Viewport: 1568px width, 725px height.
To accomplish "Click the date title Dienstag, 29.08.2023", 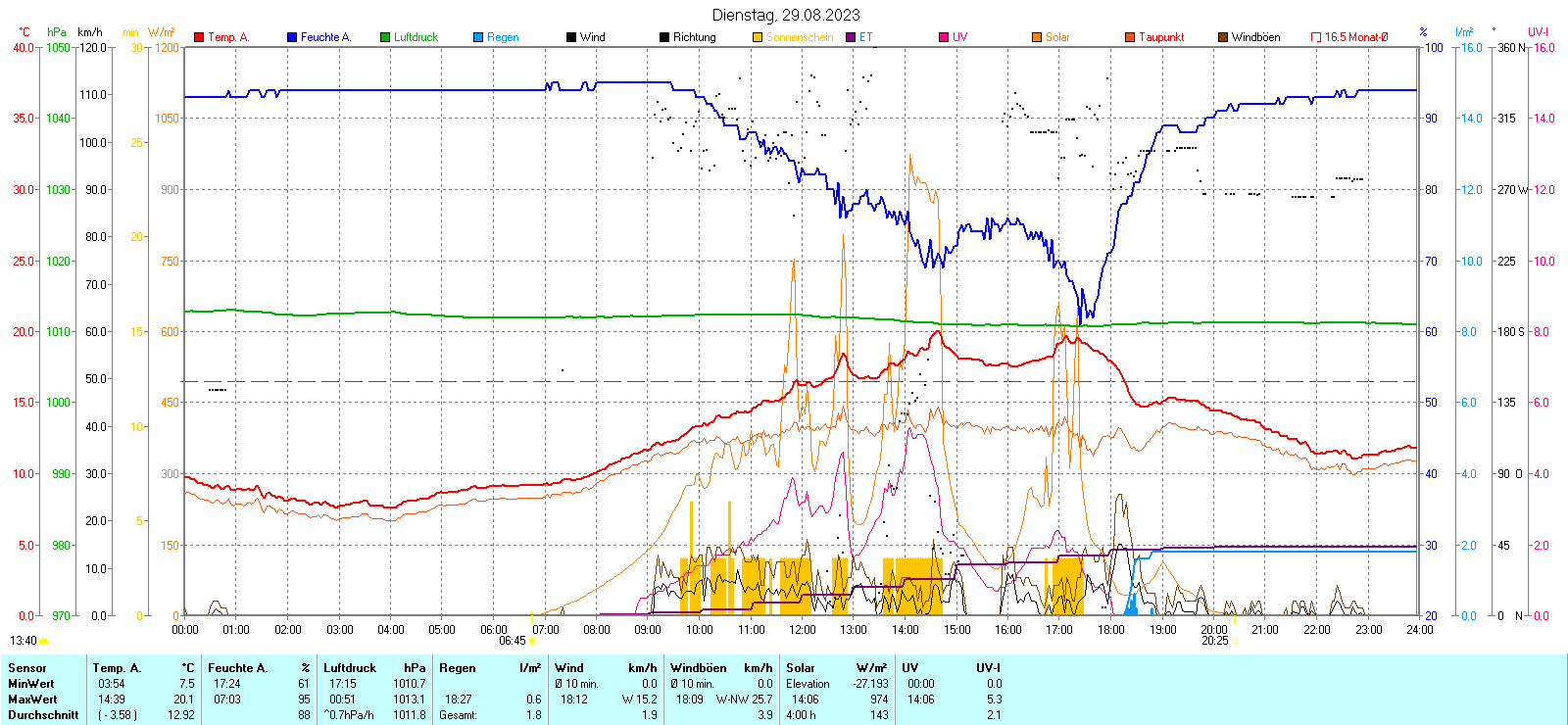I will (x=786, y=15).
